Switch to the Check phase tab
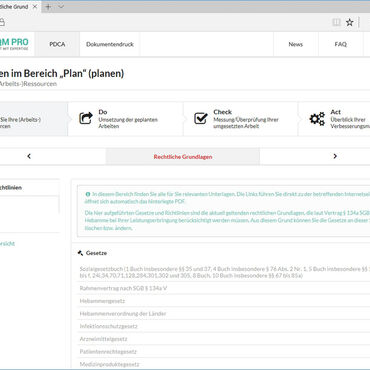Screen dimensions: 370x370 tap(241, 119)
